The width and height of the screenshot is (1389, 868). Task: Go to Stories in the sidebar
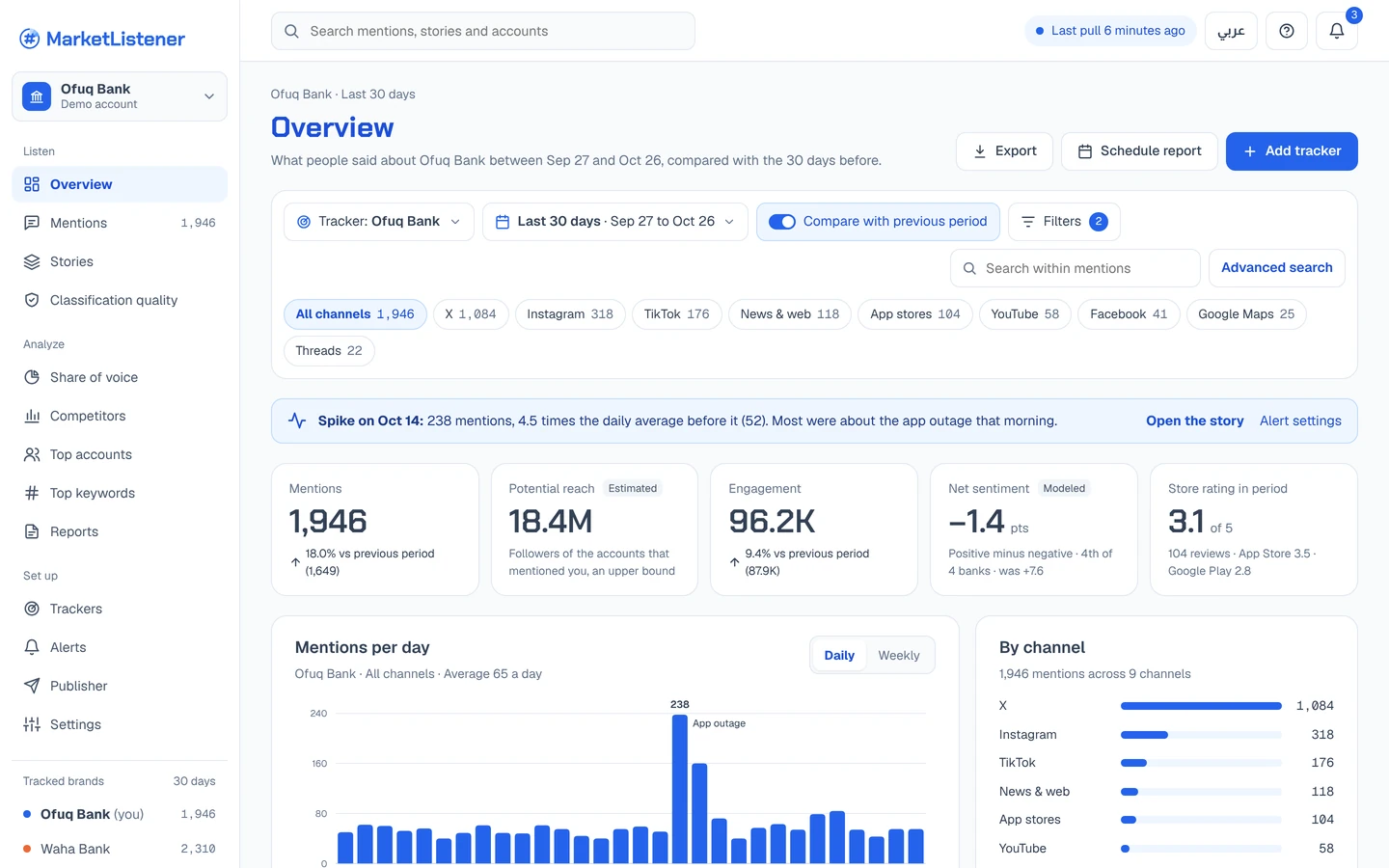[120, 261]
